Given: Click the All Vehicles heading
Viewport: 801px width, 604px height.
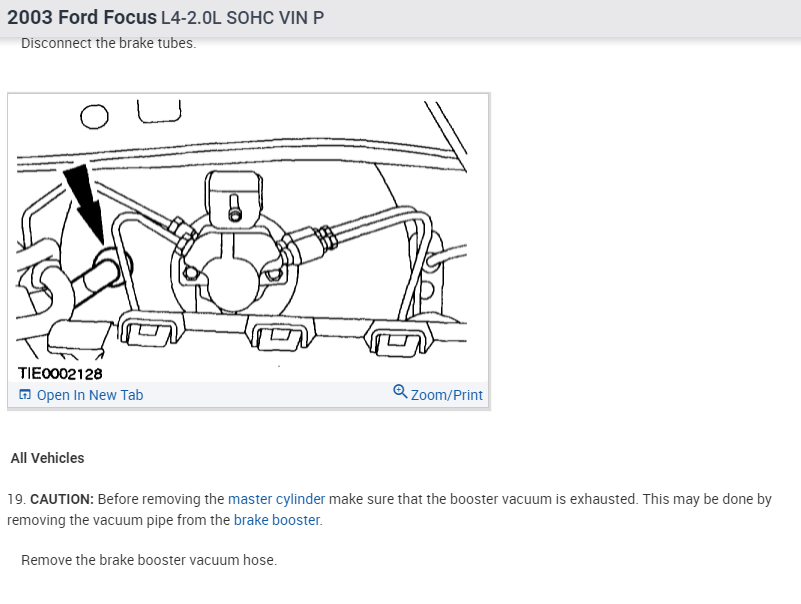Looking at the screenshot, I should (x=47, y=458).
